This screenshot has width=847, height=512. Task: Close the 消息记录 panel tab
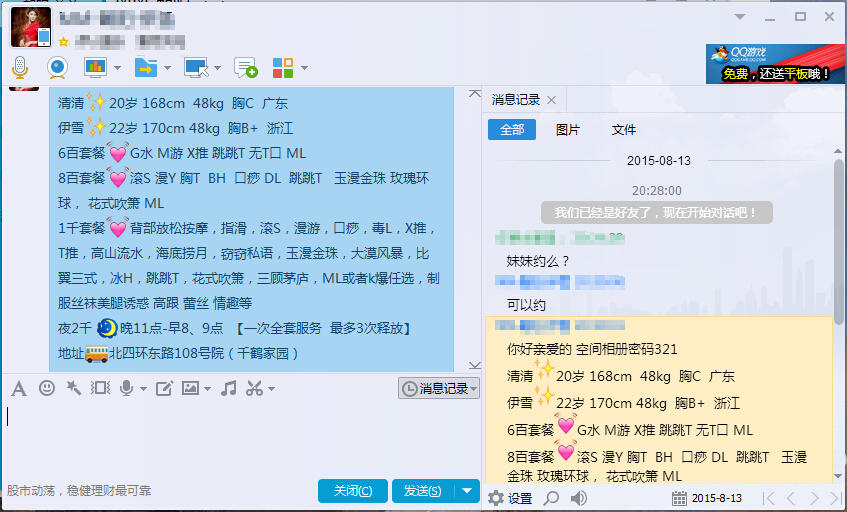pyautogui.click(x=552, y=100)
